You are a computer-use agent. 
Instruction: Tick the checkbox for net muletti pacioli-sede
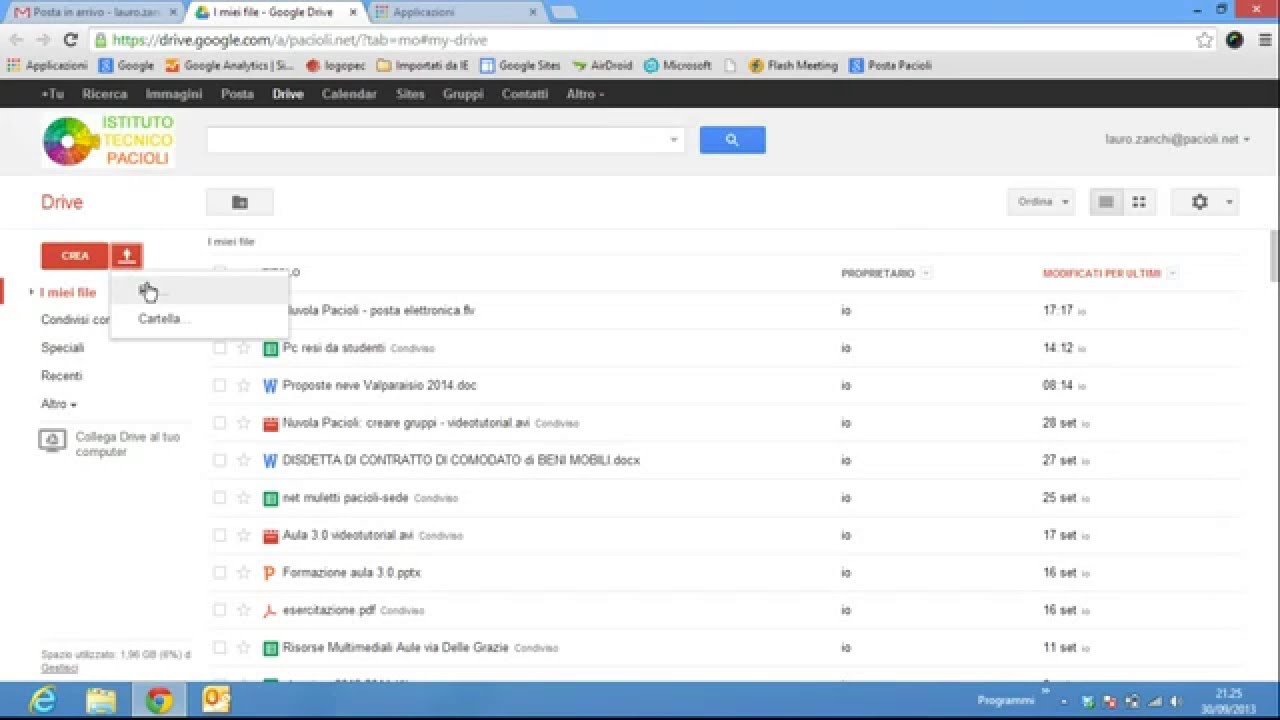219,498
